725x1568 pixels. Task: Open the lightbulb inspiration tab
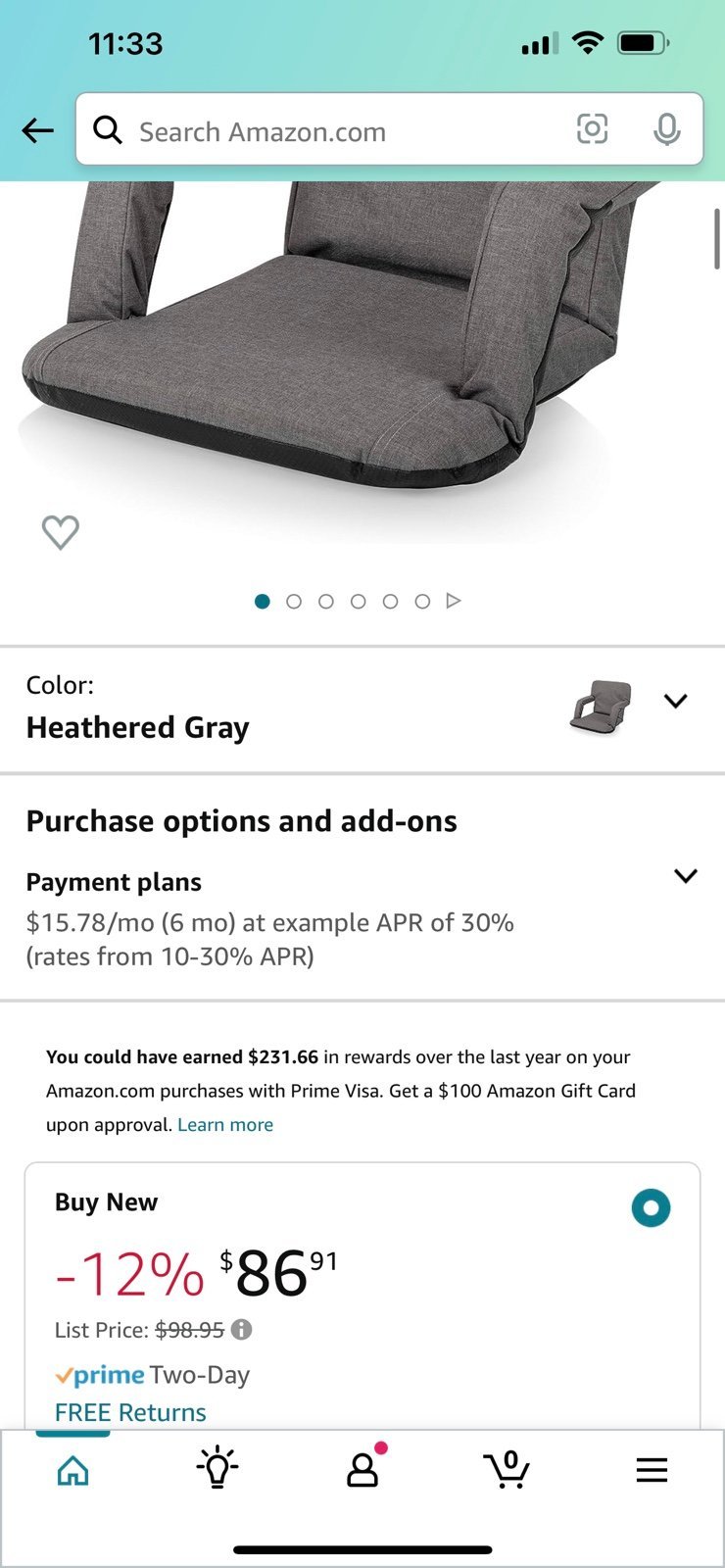[217, 1468]
